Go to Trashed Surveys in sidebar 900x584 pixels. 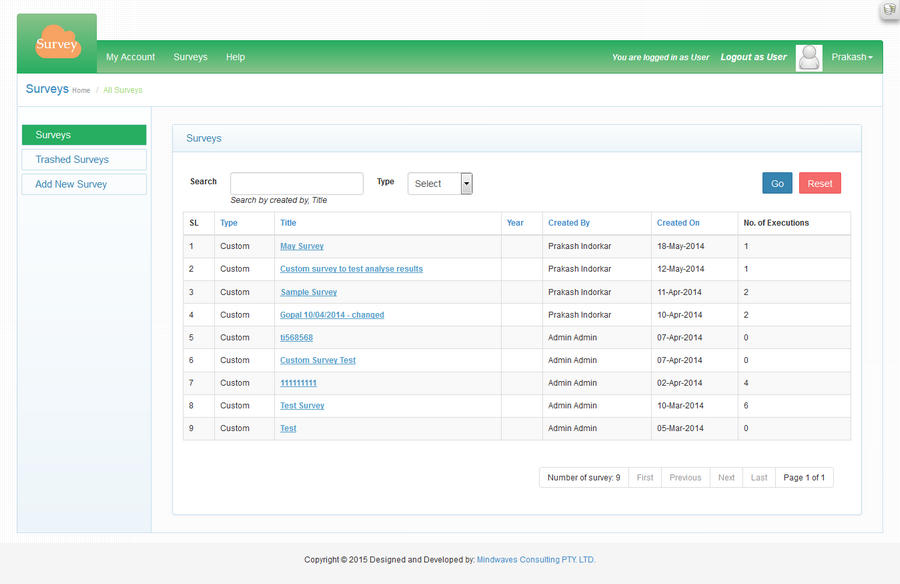[x=84, y=160]
